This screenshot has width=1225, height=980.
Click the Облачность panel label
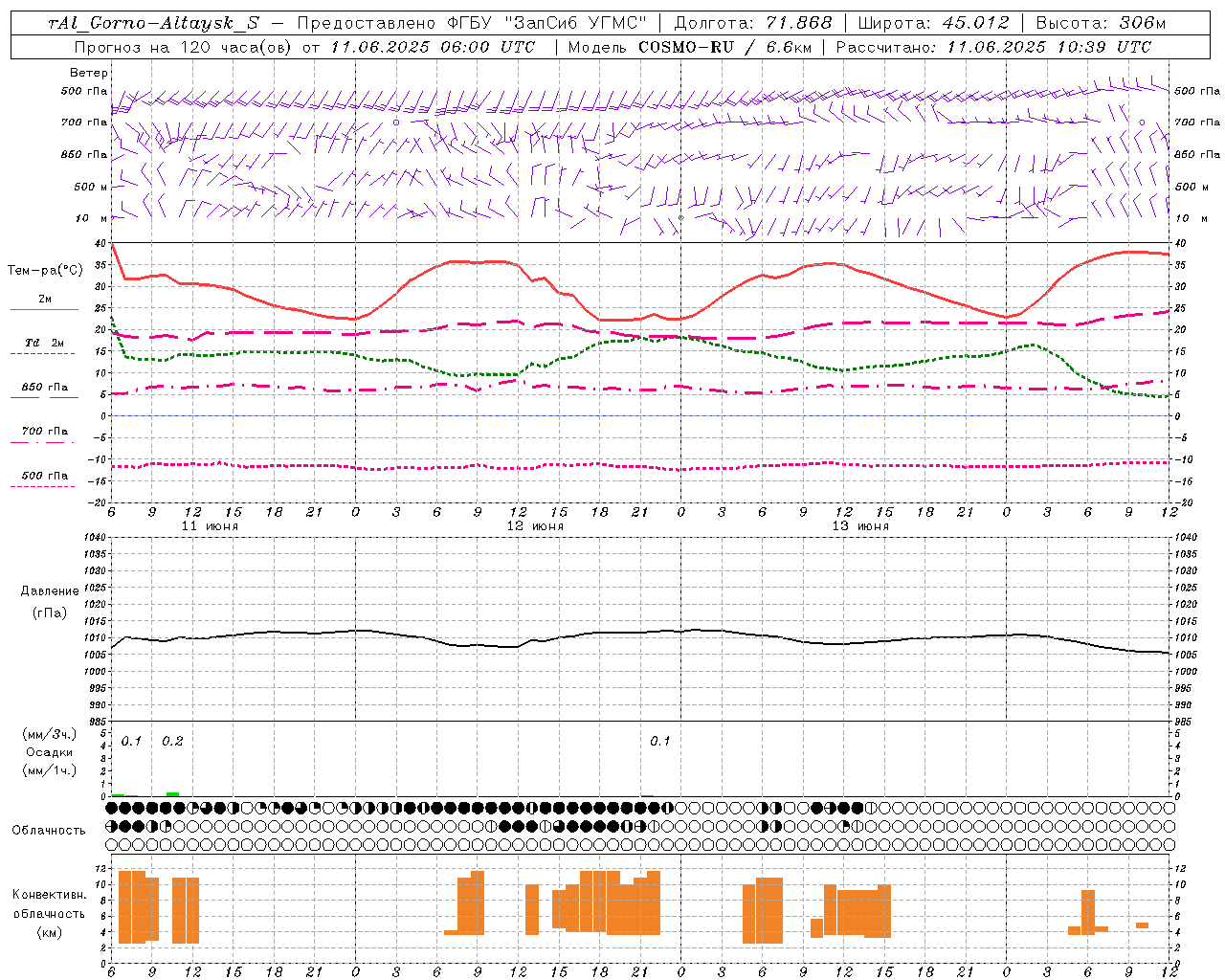point(49,831)
